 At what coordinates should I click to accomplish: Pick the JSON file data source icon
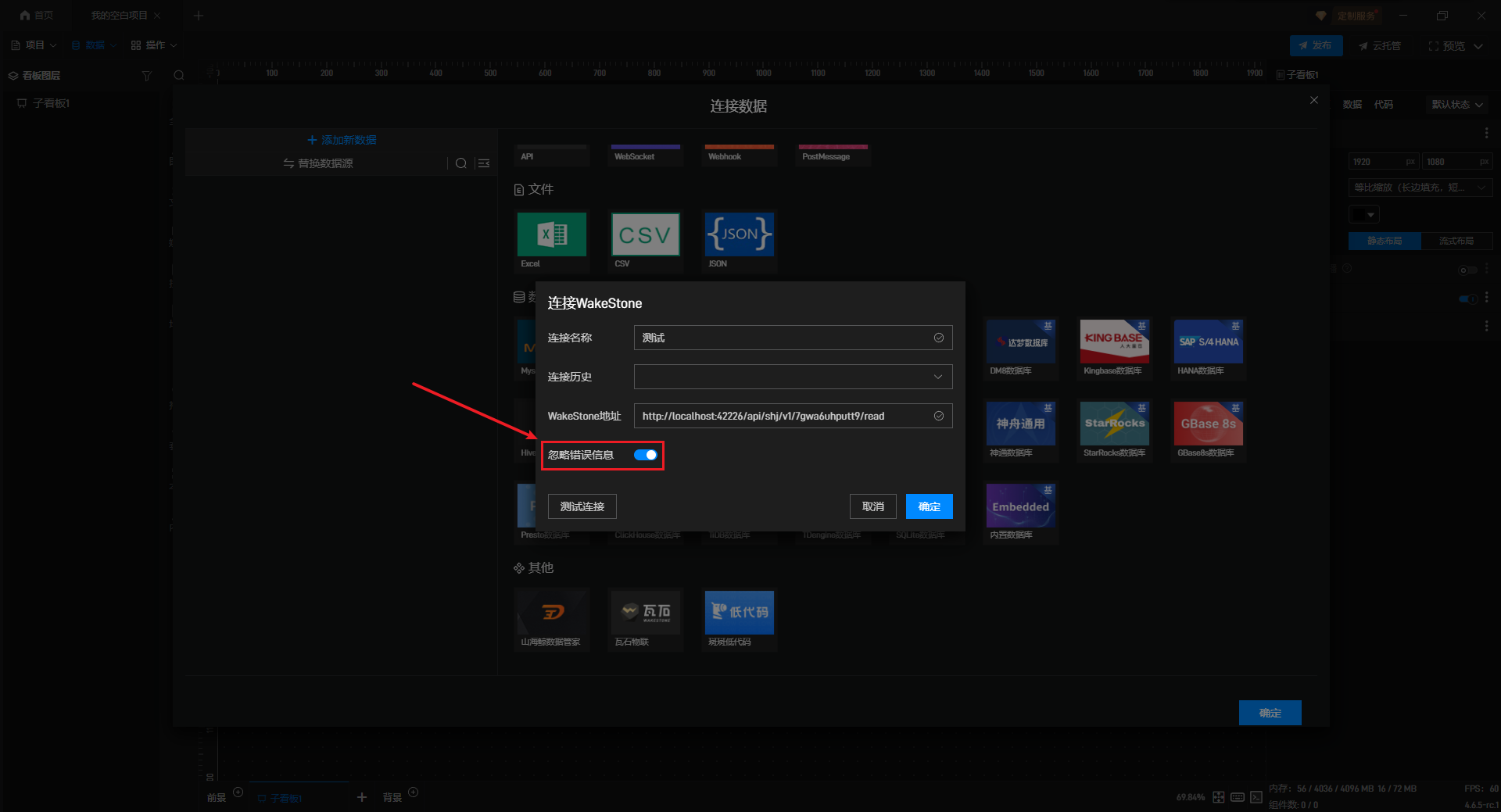tap(739, 234)
